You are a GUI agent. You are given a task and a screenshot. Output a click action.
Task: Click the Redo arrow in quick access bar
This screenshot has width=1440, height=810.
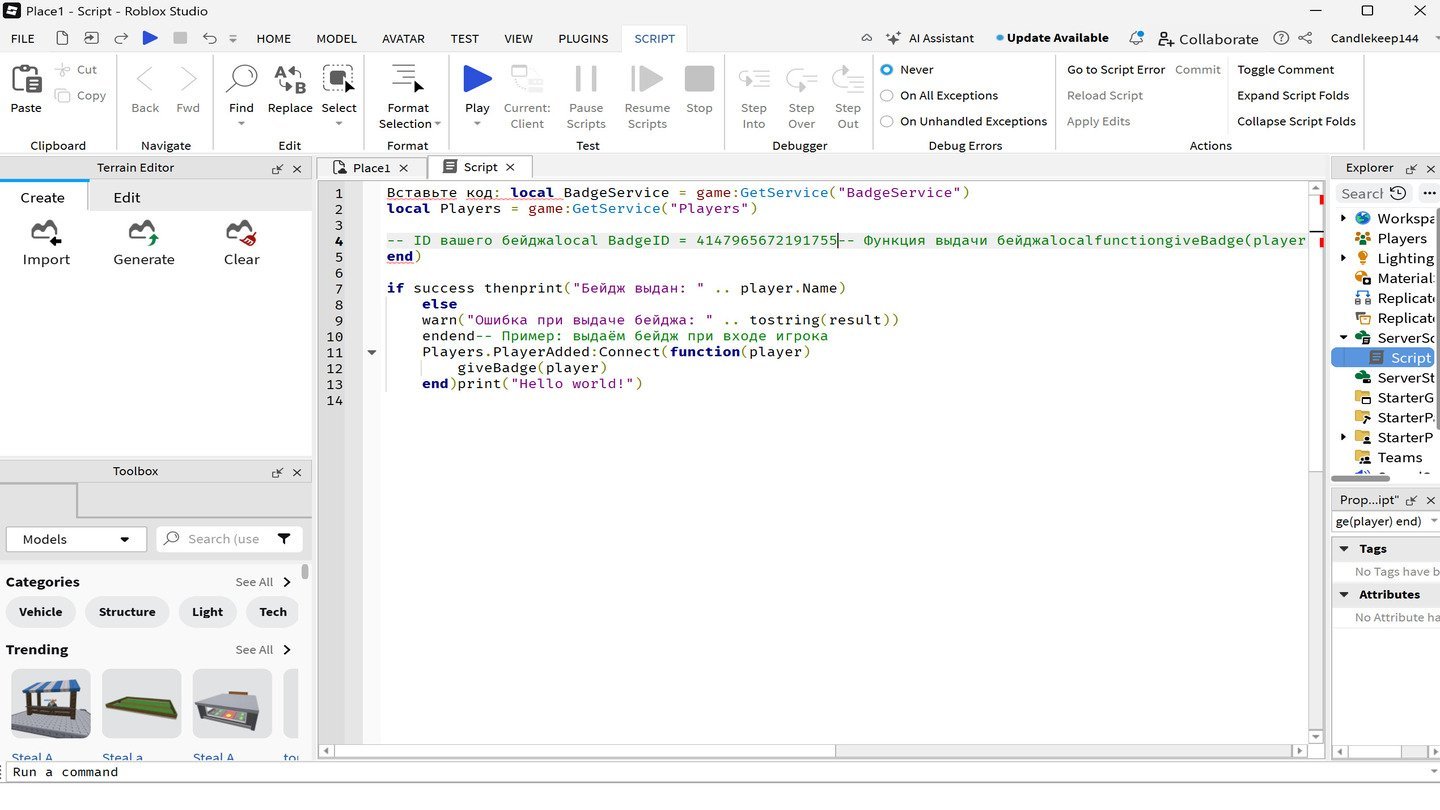(121, 38)
